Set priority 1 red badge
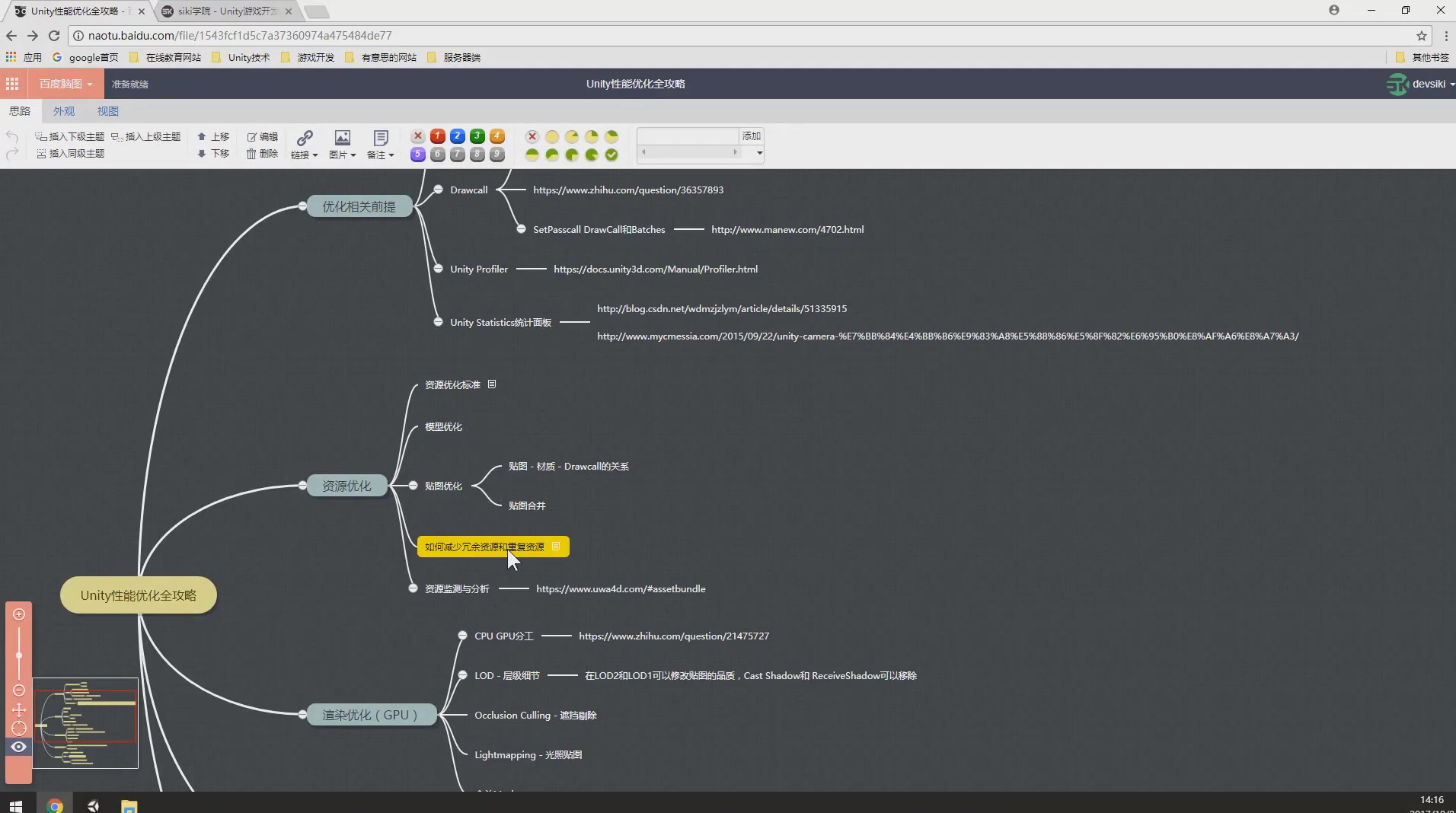 [x=437, y=136]
